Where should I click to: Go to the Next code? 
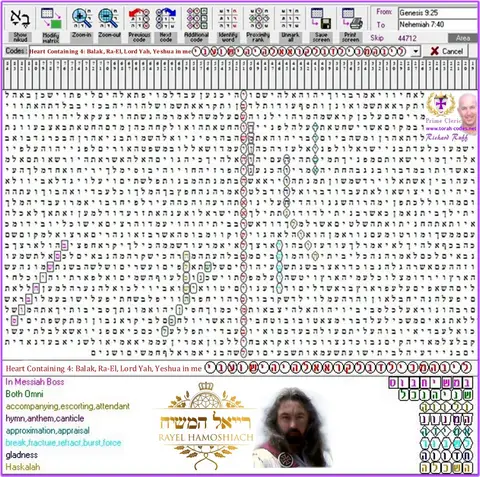click(166, 18)
